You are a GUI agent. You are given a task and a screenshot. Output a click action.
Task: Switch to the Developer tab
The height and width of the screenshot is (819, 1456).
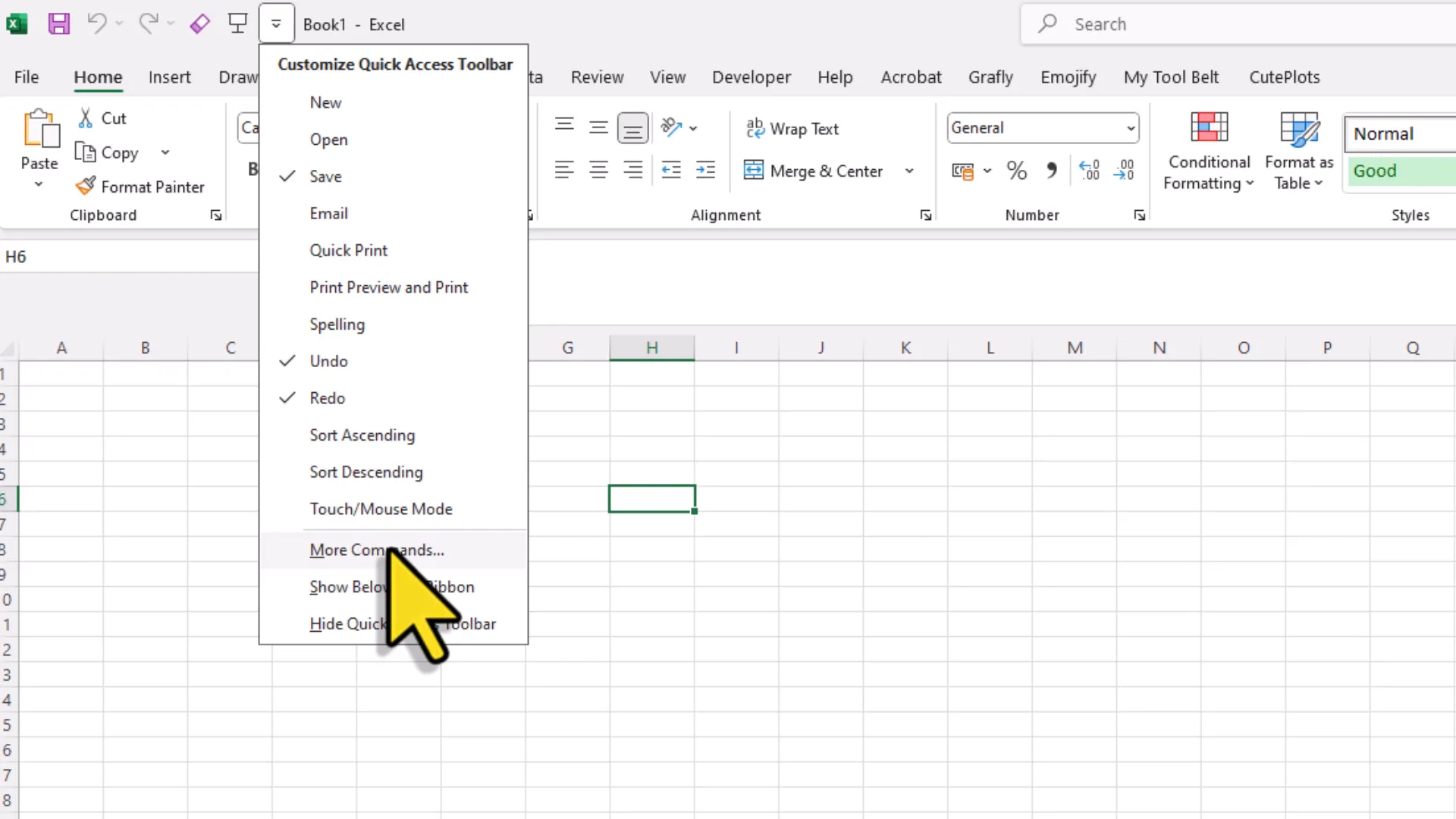752,77
